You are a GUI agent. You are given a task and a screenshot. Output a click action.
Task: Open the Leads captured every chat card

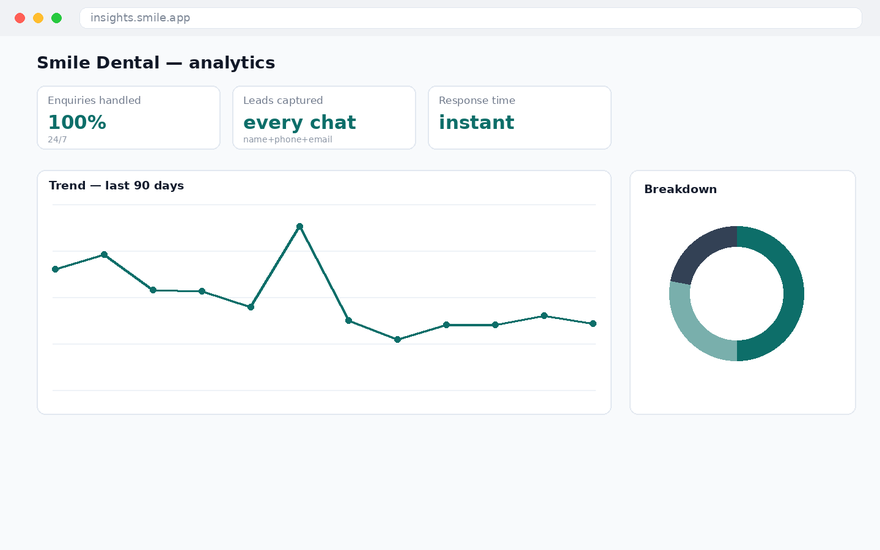(x=324, y=118)
